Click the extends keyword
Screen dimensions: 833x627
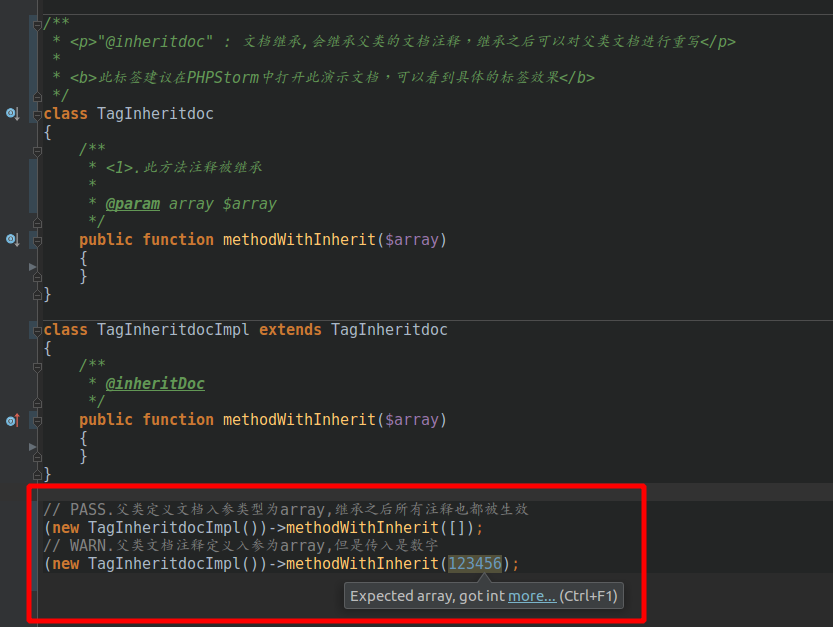(290, 329)
